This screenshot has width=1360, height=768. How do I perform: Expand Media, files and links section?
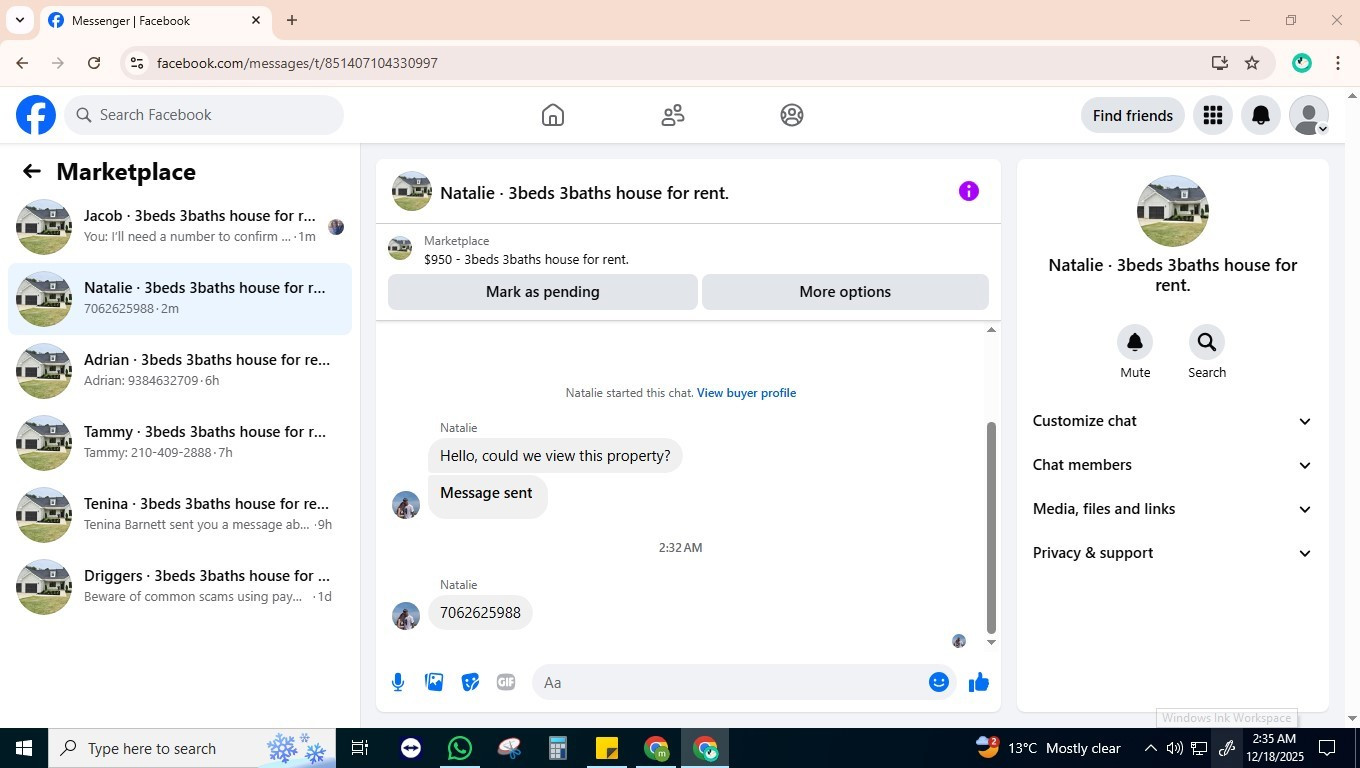pos(1172,509)
